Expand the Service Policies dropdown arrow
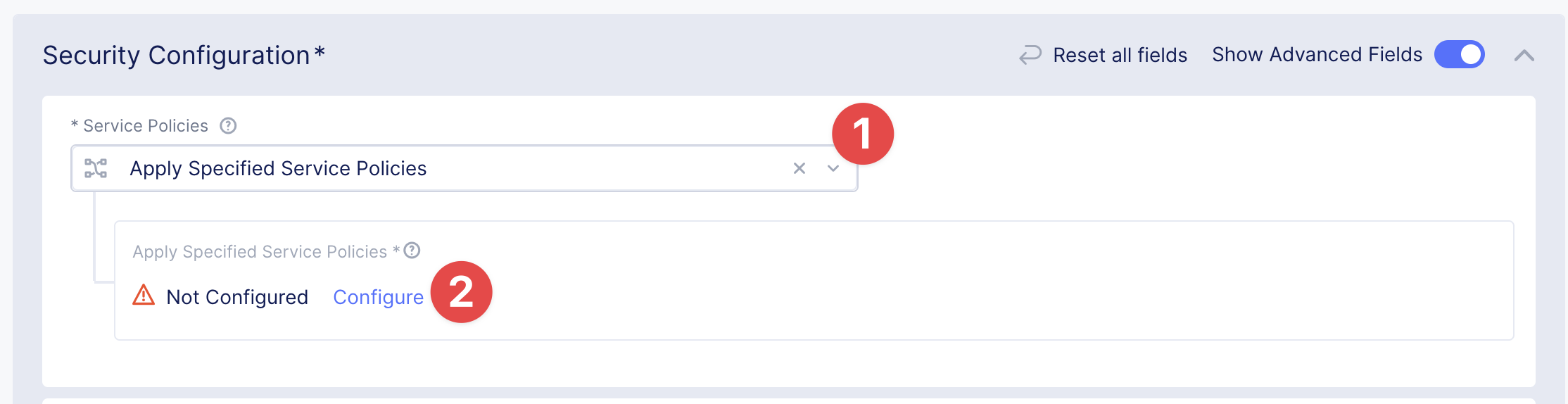Screen dimensions: 1568x404 pyautogui.click(x=833, y=168)
